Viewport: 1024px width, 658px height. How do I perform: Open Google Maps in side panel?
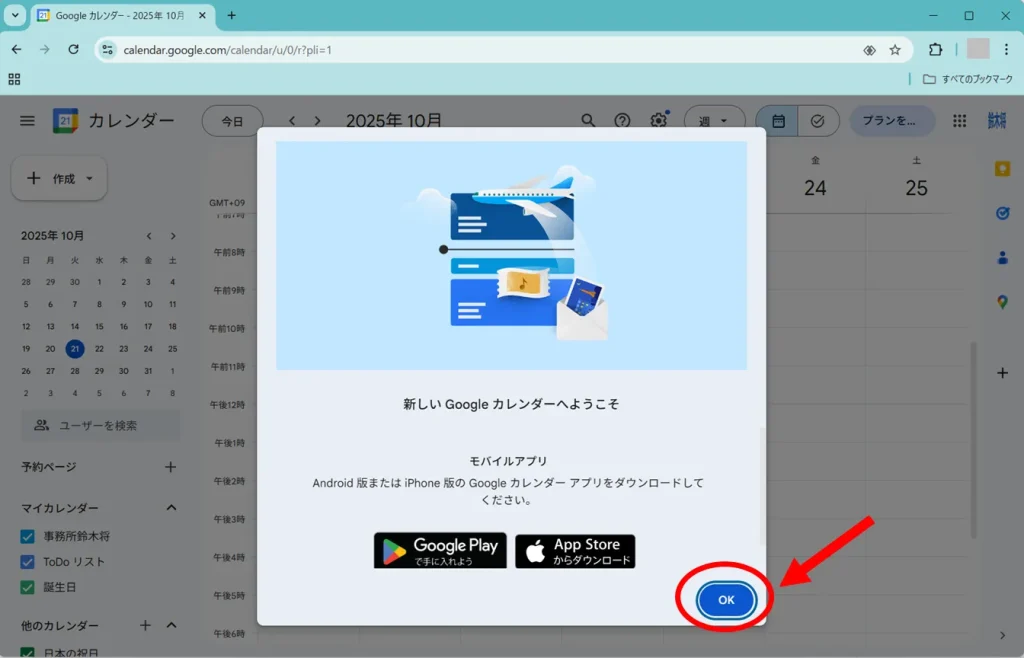(1002, 302)
